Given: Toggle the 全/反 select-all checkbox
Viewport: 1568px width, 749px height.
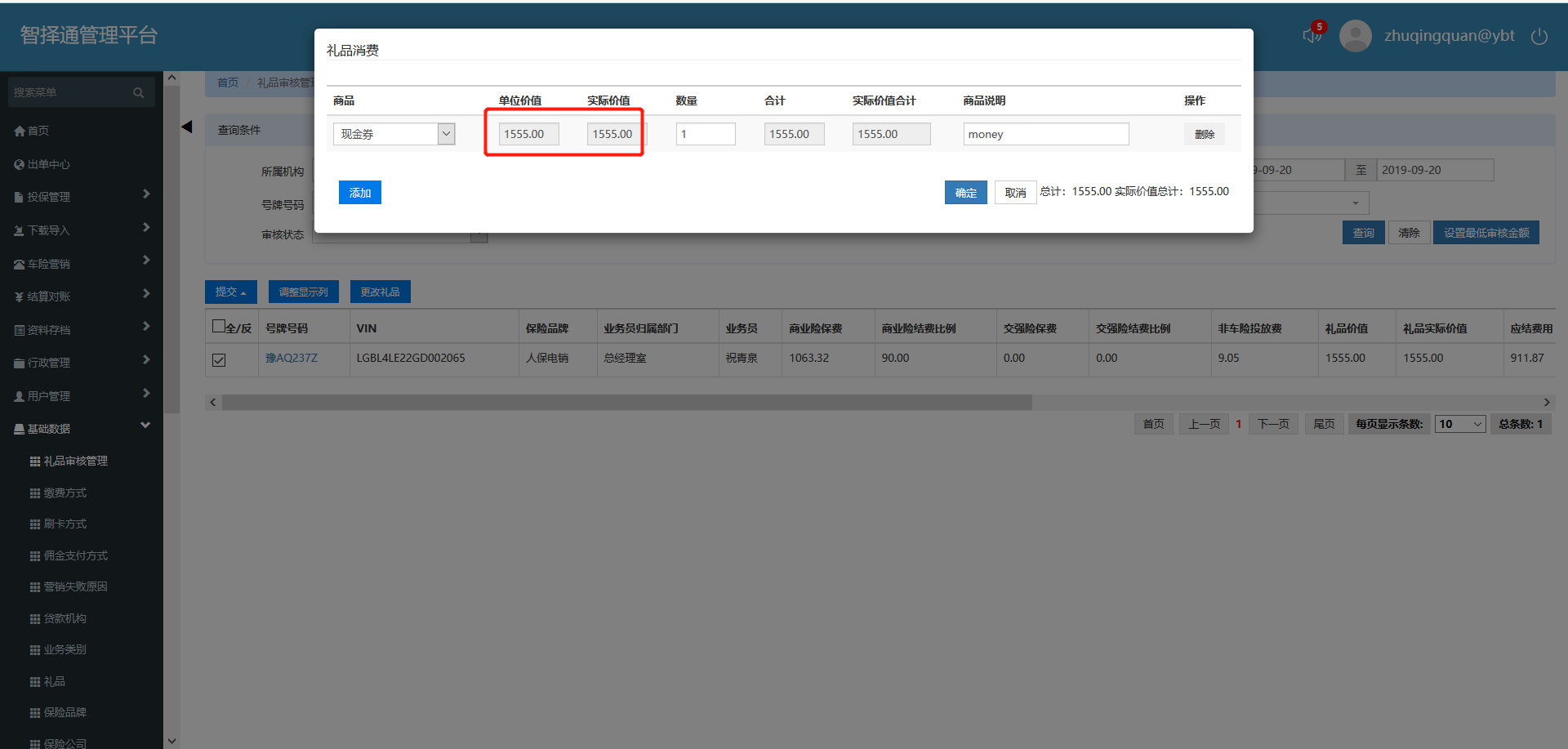Looking at the screenshot, I should 219,326.
